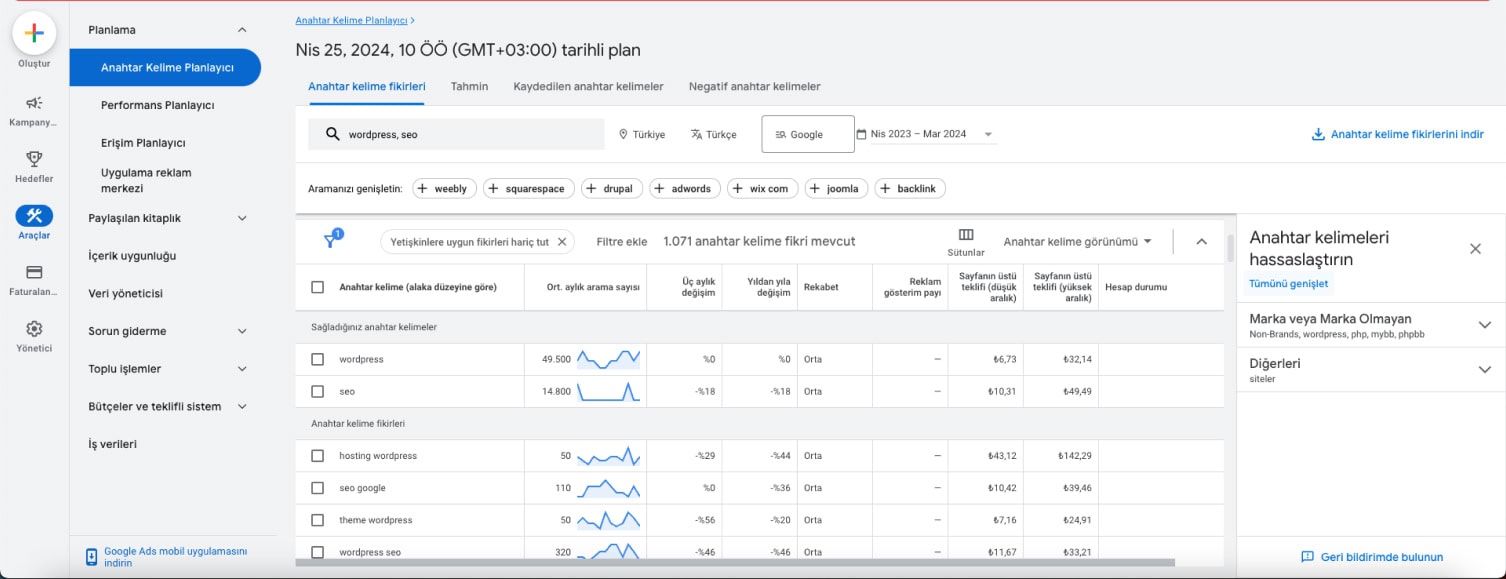Open Erişim Planlayıcı
The height and width of the screenshot is (579, 1506).
pyautogui.click(x=143, y=143)
